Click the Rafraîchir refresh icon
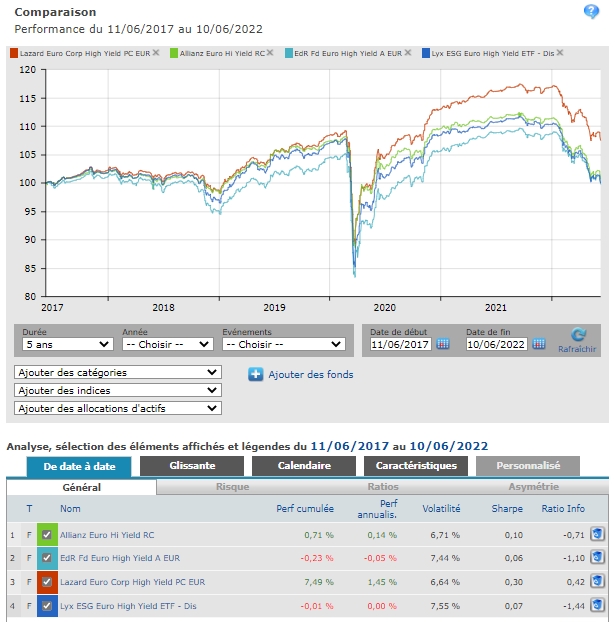Screen dimensions: 615x622 [x=578, y=337]
